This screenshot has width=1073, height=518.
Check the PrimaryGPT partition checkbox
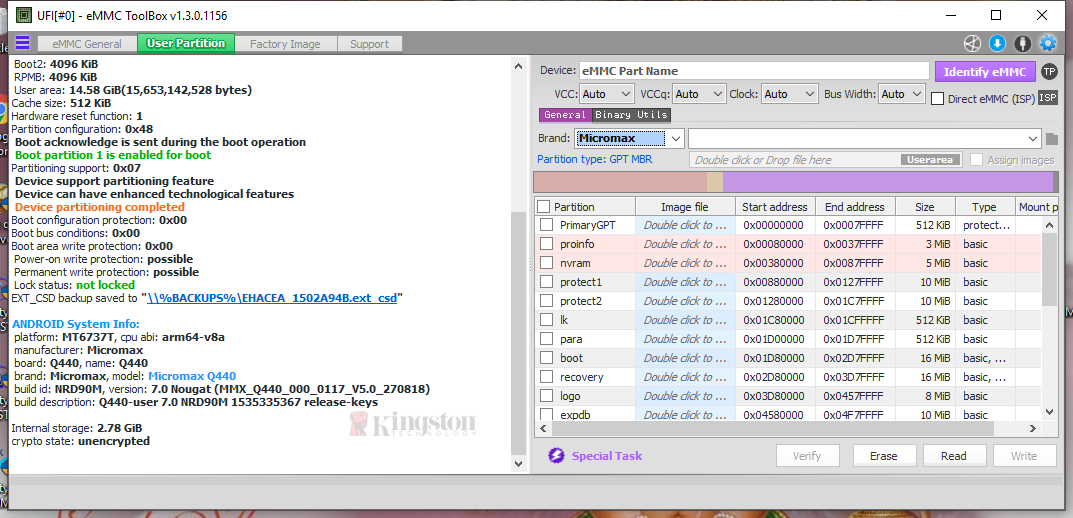coord(546,224)
